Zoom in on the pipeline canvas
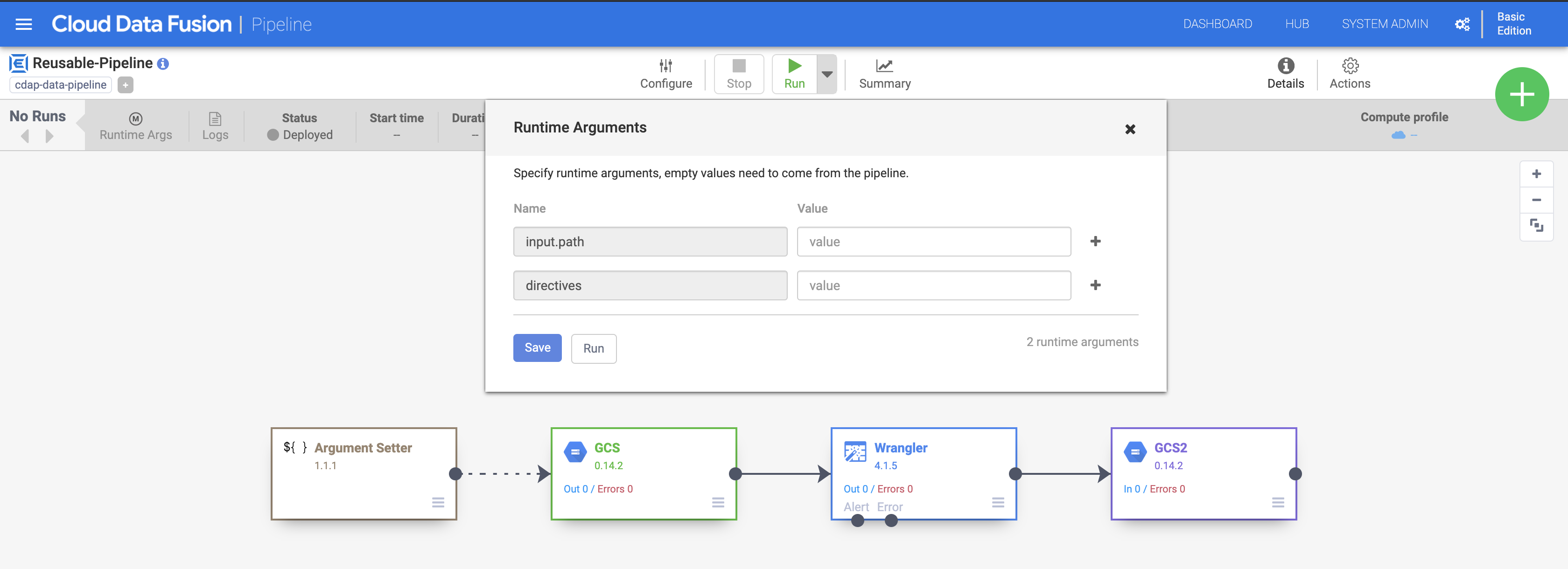The image size is (1568, 569). coord(1536,174)
